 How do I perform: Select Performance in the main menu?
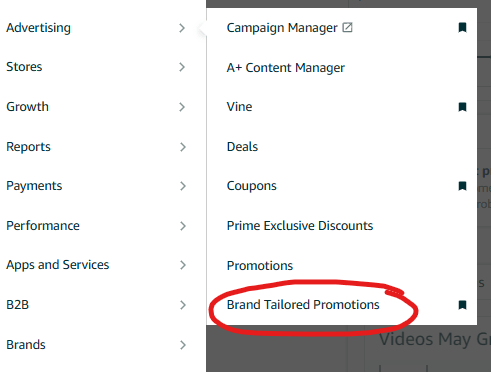(x=43, y=226)
